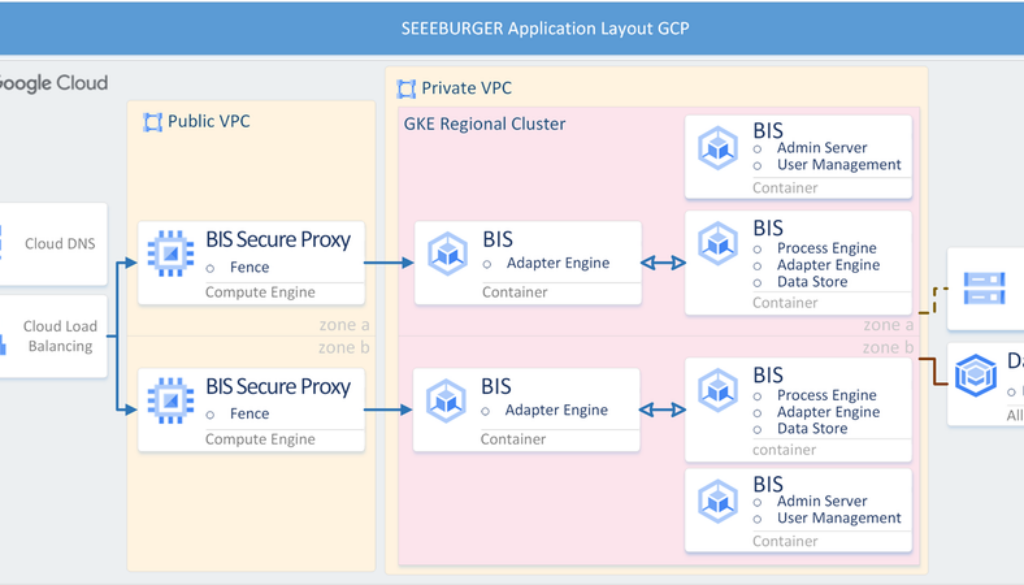1024x585 pixels.
Task: Select the zone a BIS Secure Proxy chip icon
Action: click(171, 253)
